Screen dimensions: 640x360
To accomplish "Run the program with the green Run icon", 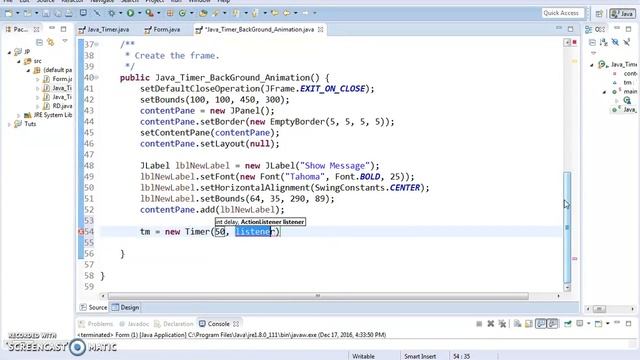I will pyautogui.click(x=130, y=13).
